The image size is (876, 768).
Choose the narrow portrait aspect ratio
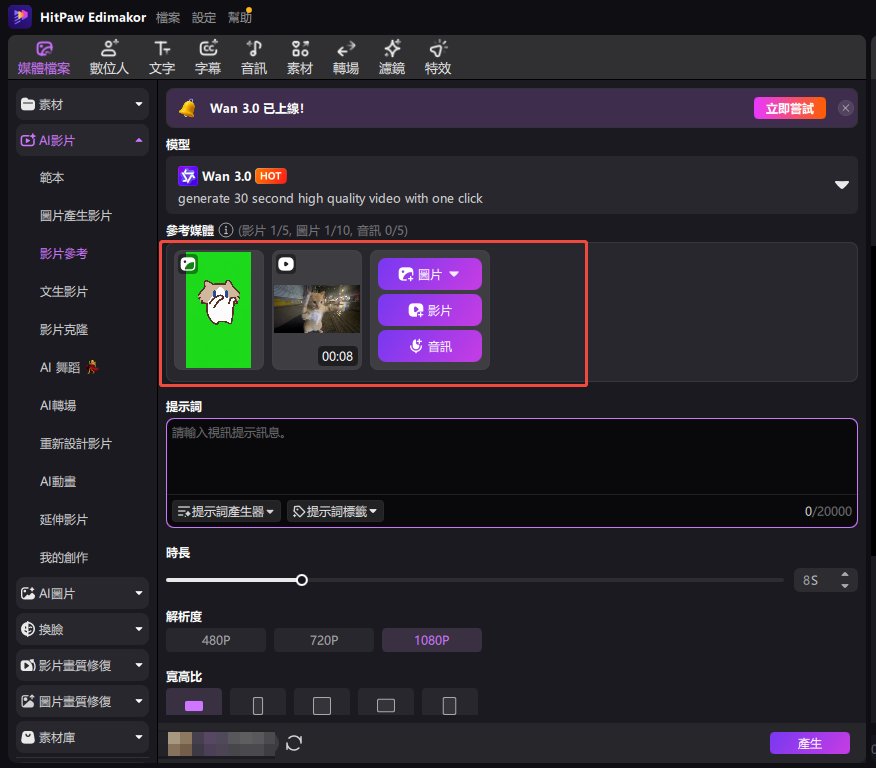[258, 703]
